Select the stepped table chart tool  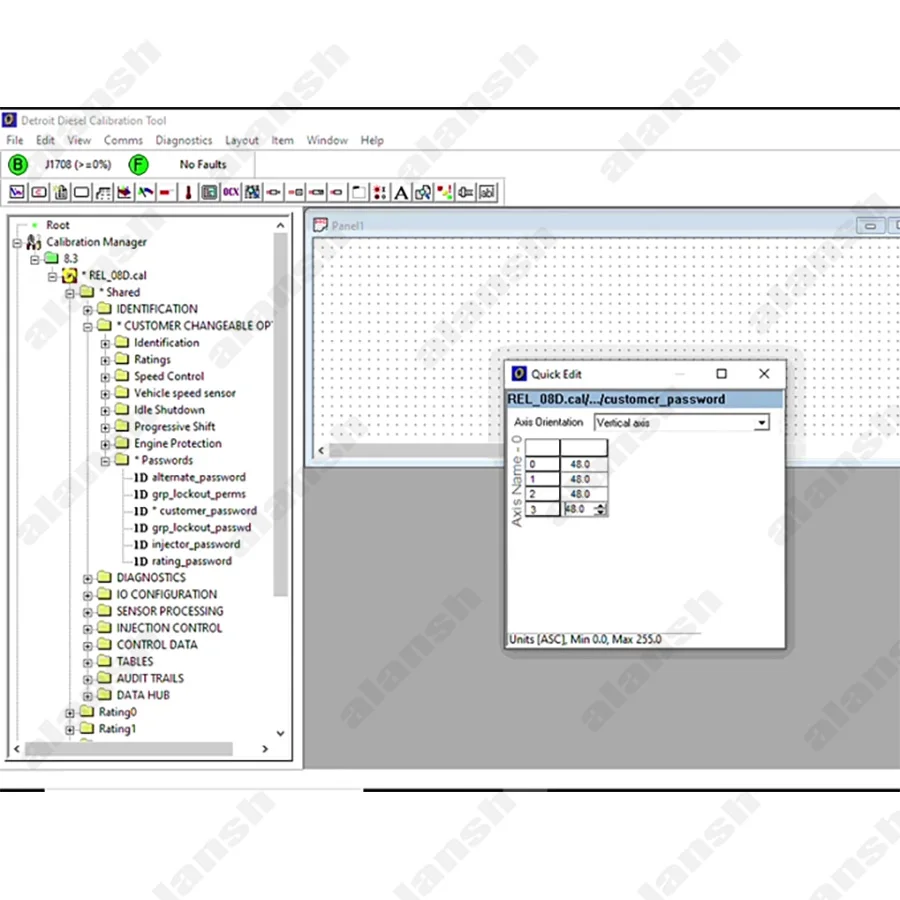coord(103,192)
